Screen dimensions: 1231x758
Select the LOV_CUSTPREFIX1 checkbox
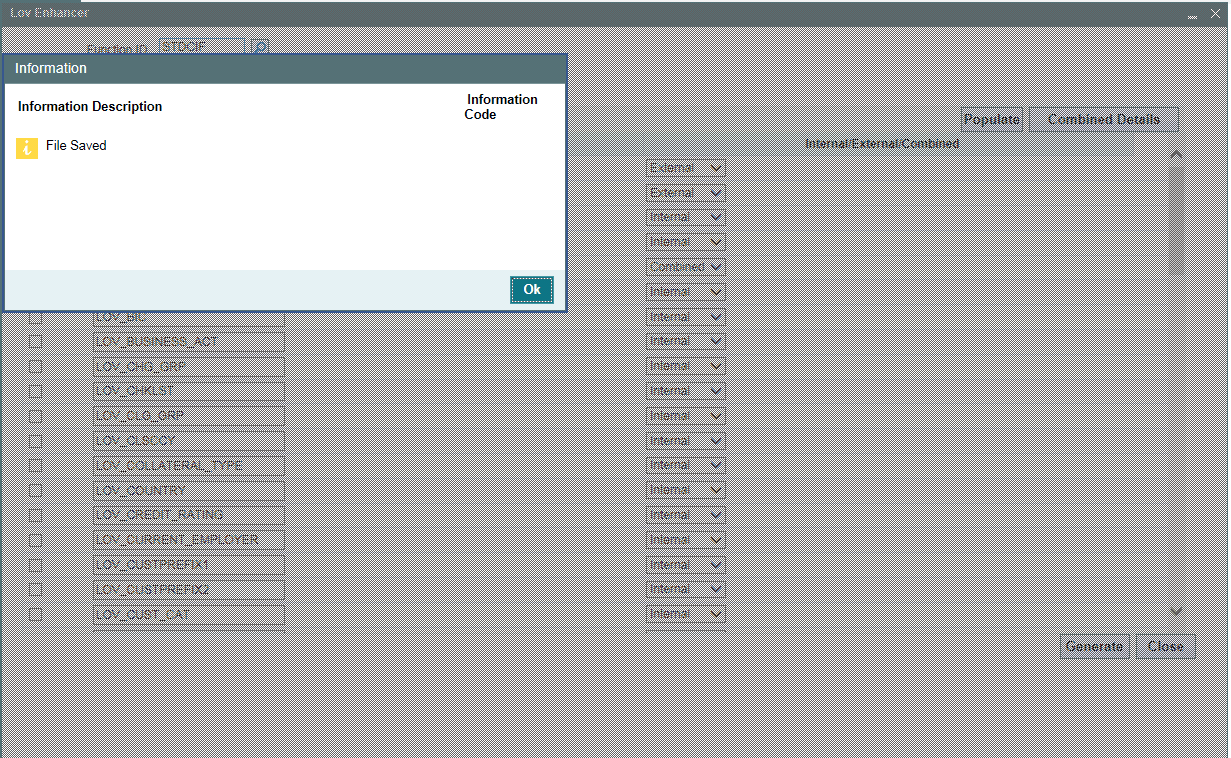(x=35, y=564)
